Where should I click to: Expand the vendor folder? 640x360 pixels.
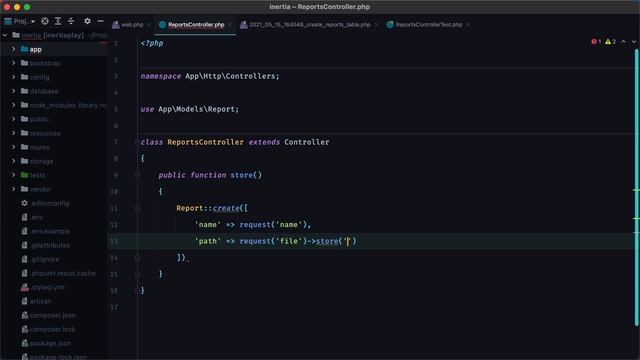(13, 189)
